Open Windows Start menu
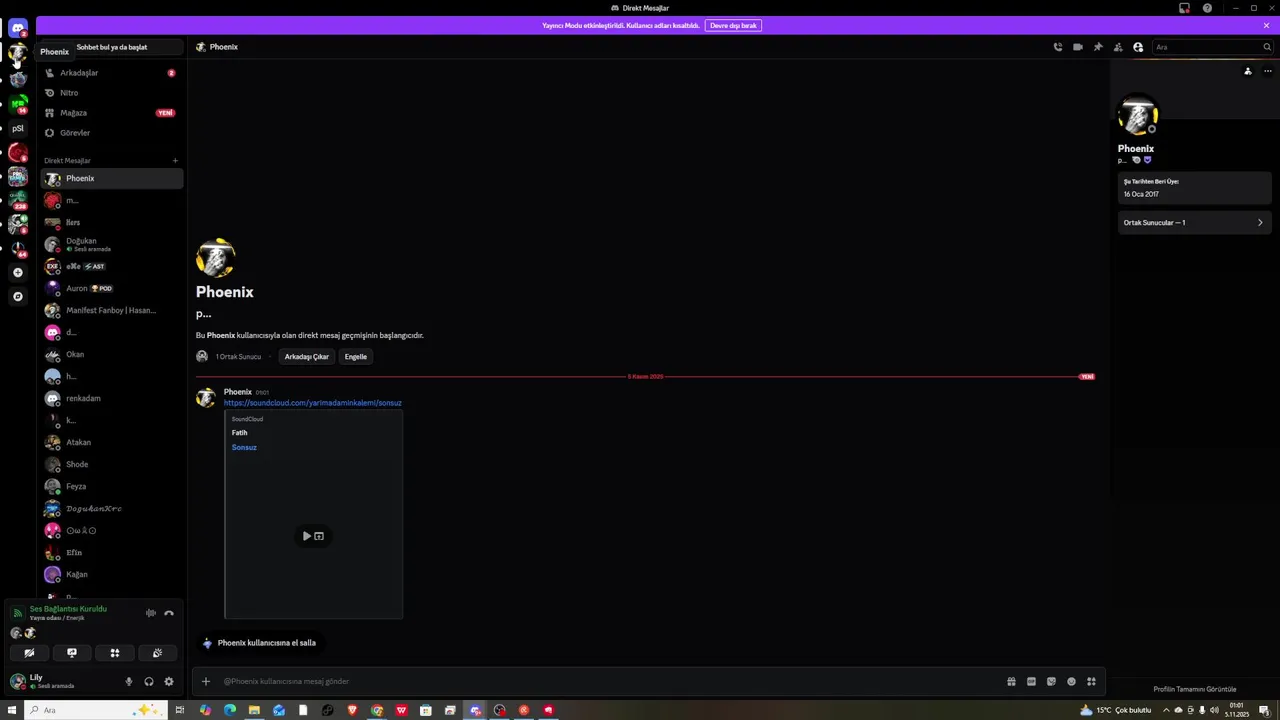Viewport: 1280px width, 720px height. pyautogui.click(x=12, y=710)
